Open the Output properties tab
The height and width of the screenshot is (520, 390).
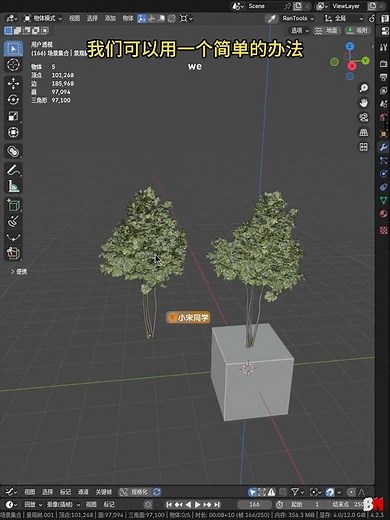click(x=383, y=77)
